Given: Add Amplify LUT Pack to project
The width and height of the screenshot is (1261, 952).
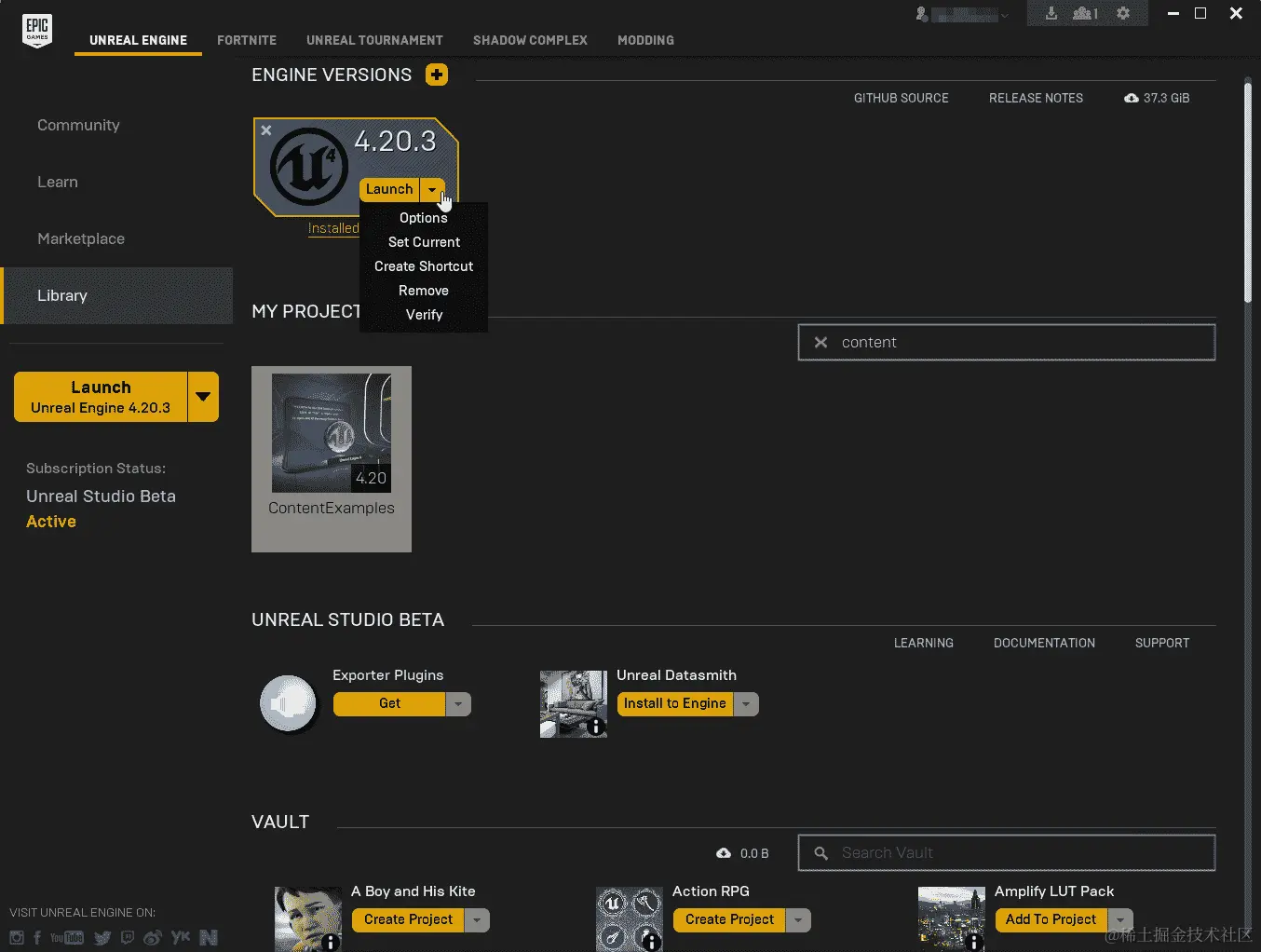Looking at the screenshot, I should [1051, 920].
